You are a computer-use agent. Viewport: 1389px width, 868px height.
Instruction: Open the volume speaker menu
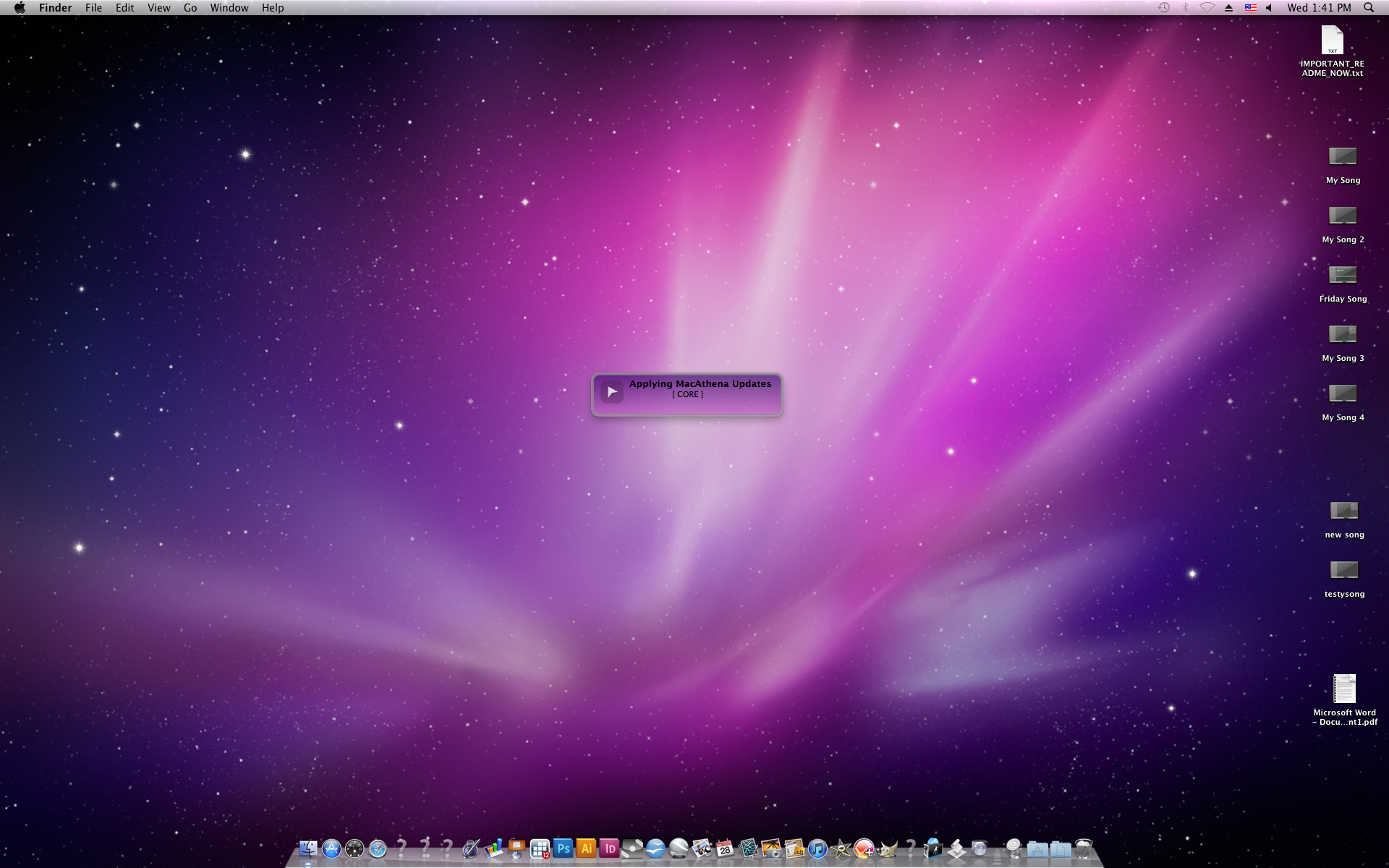(1269, 8)
